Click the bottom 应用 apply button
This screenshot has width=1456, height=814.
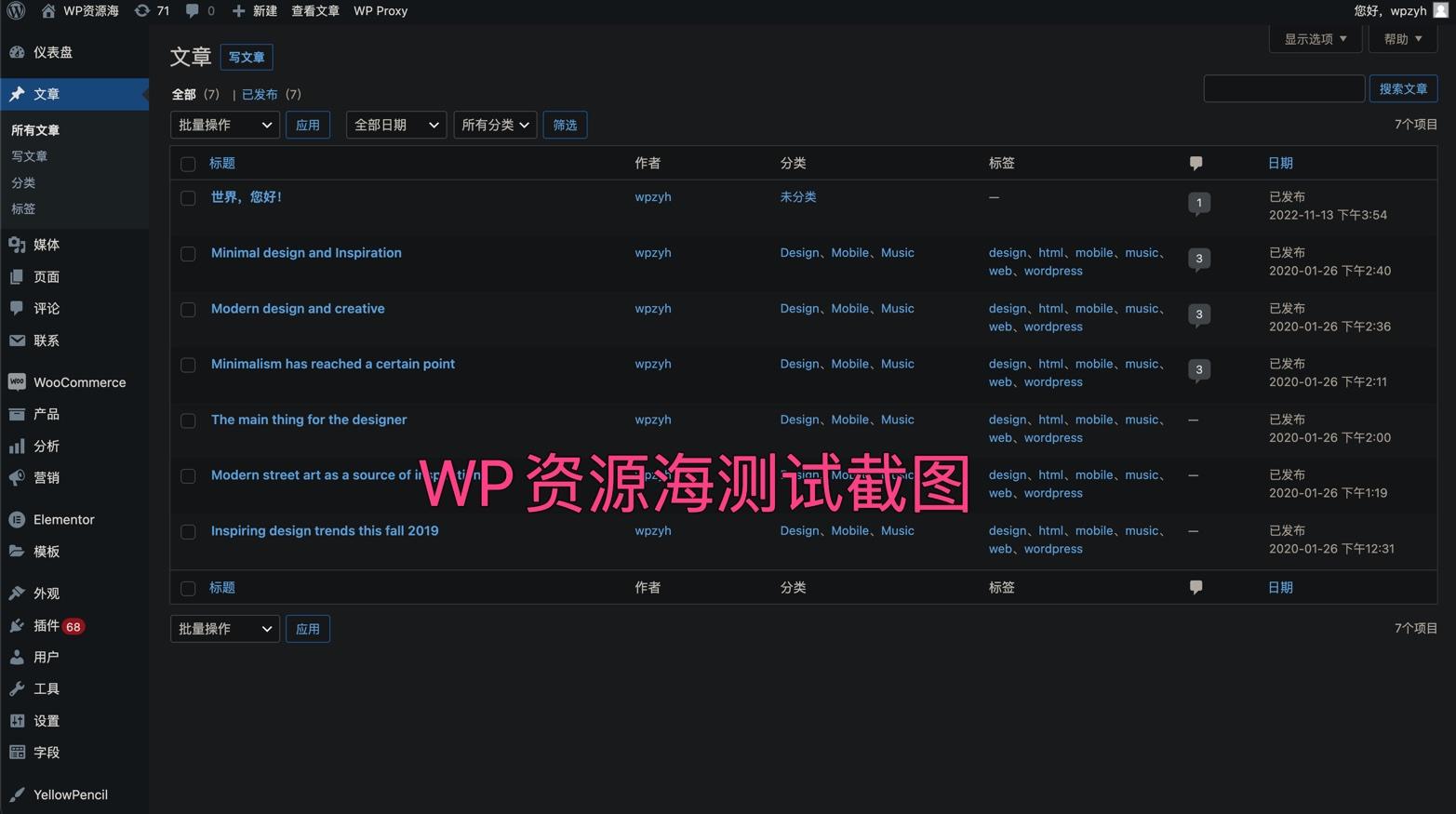[x=308, y=629]
